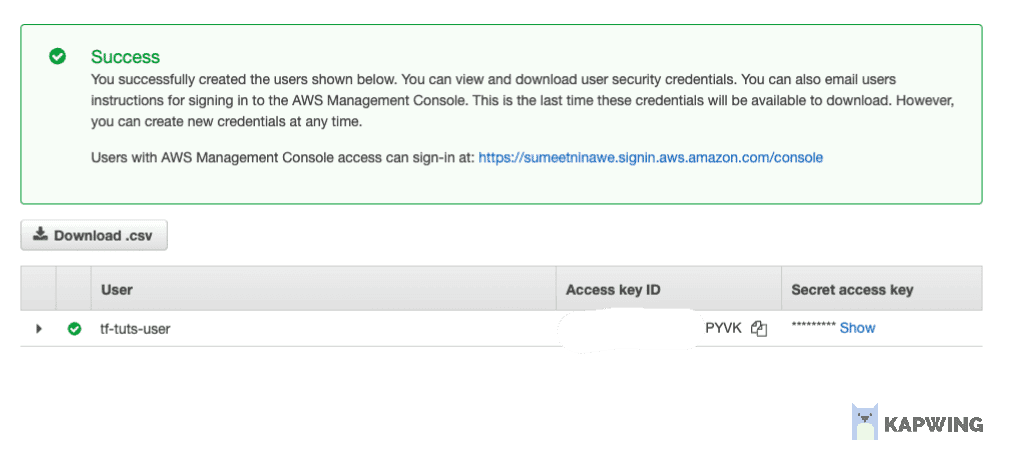Viewport: 1012px width, 456px height.
Task: Click the empty first header cell of the table
Action: (39, 290)
